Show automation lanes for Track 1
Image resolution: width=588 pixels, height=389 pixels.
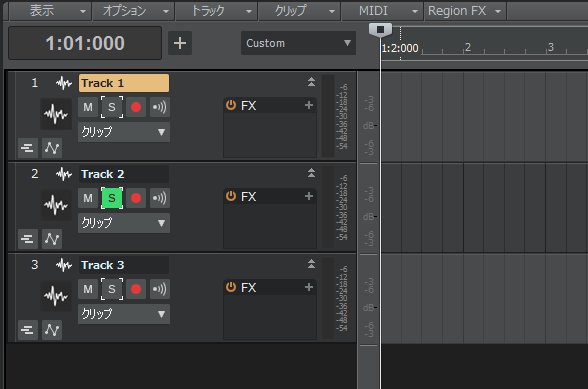click(52, 148)
